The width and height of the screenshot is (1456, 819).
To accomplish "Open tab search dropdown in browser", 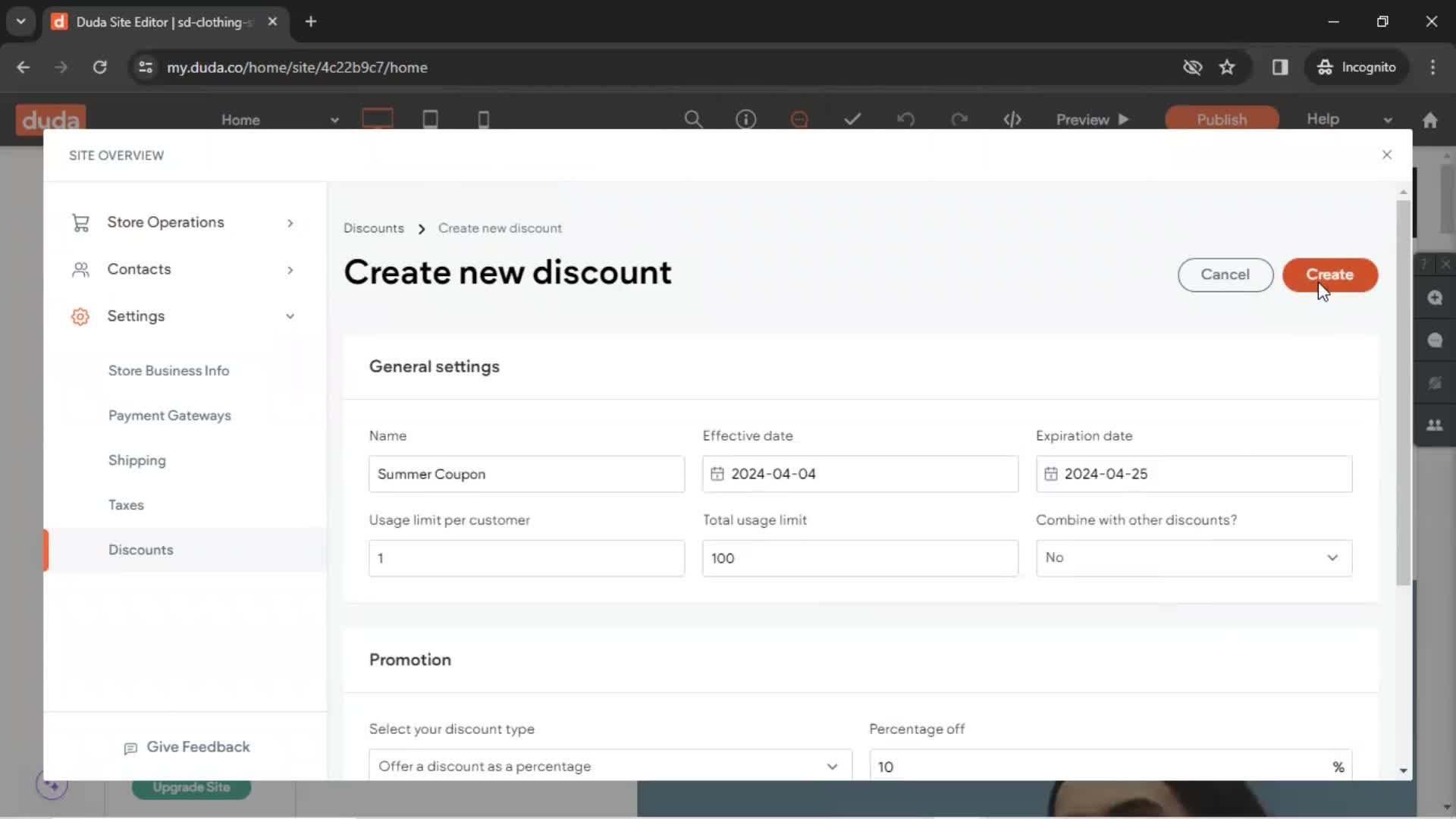I will (20, 21).
